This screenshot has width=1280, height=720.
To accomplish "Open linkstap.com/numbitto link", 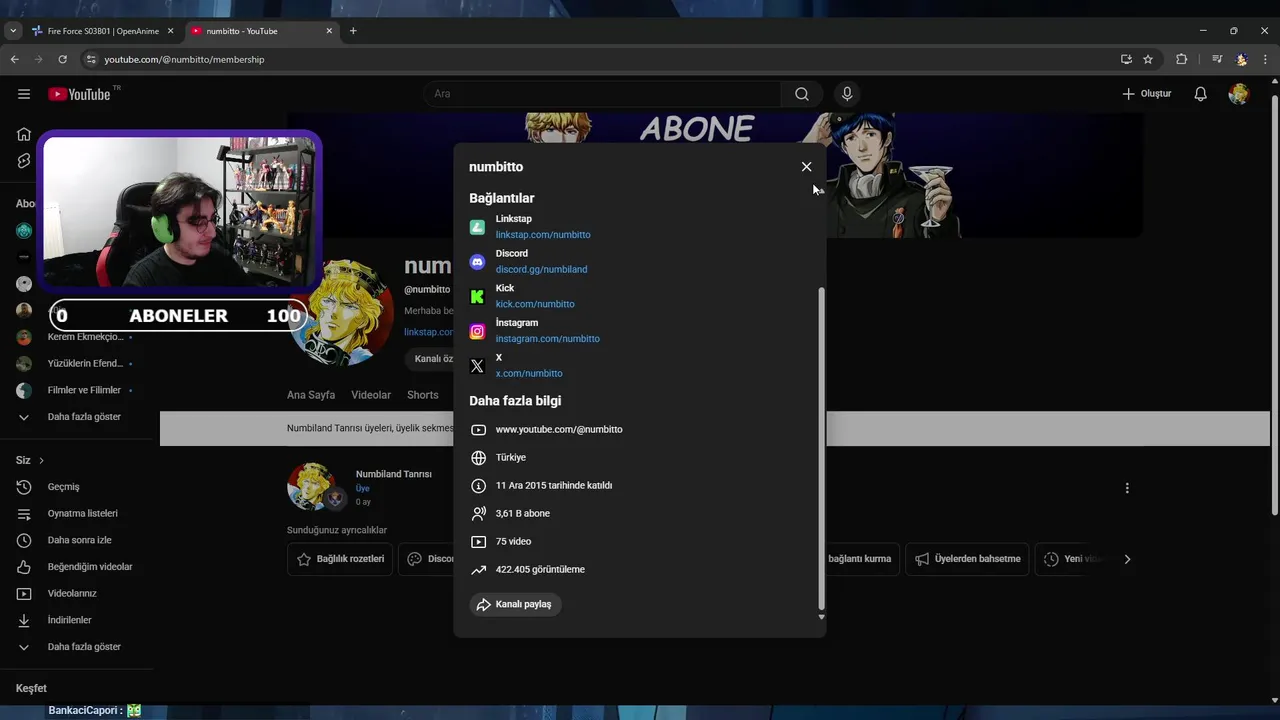I will (x=543, y=235).
